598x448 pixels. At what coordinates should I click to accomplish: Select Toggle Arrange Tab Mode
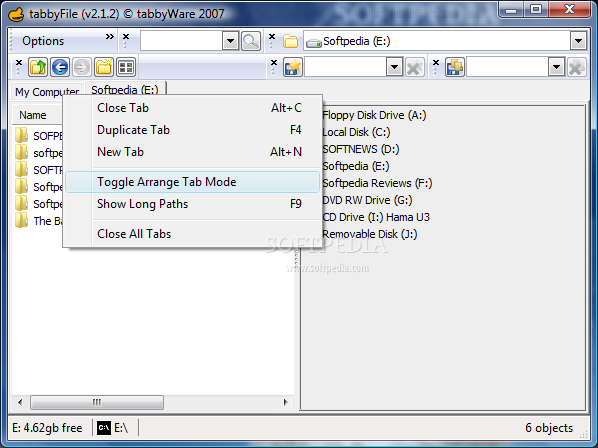click(192, 182)
